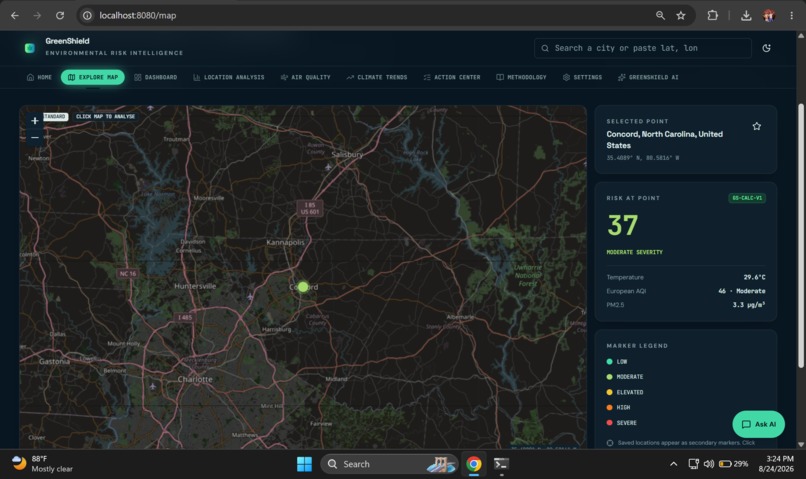
Task: Open the Dashboard tab
Action: click(x=156, y=77)
